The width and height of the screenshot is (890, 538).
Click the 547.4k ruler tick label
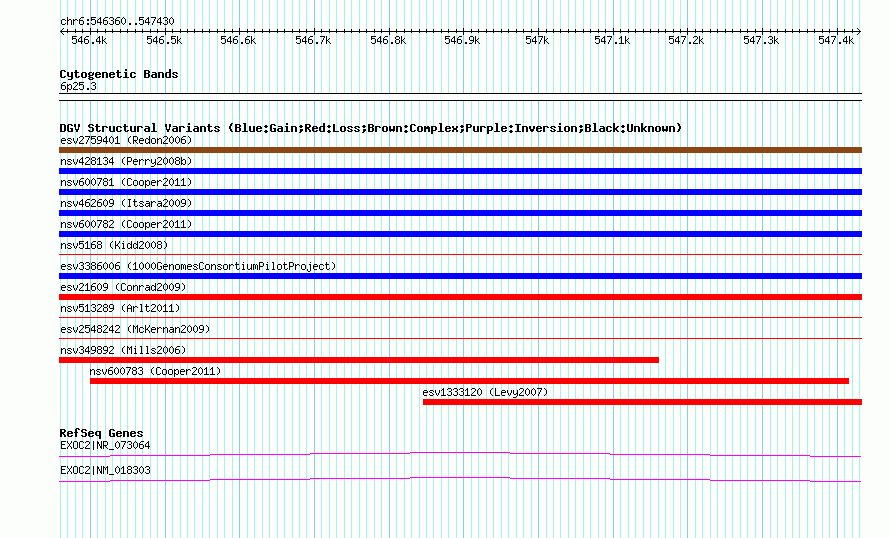point(836,40)
